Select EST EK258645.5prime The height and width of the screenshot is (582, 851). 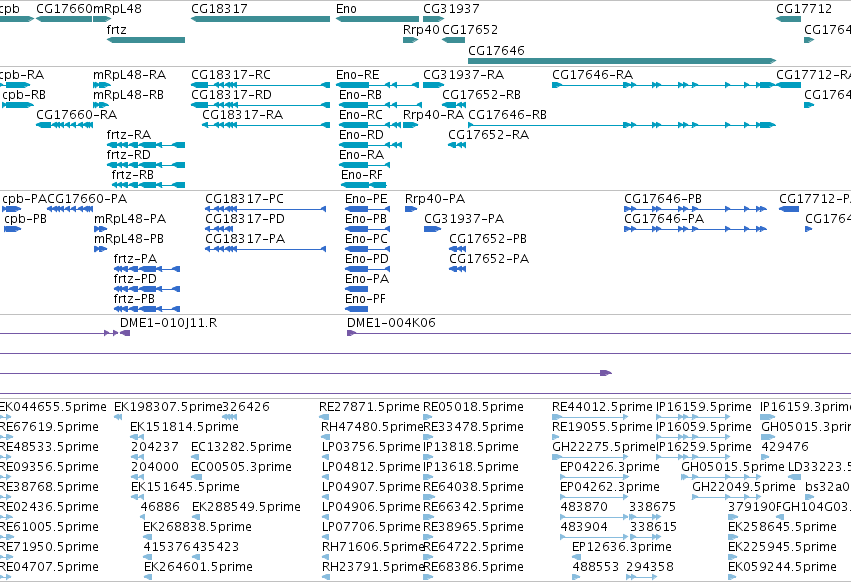tap(782, 527)
